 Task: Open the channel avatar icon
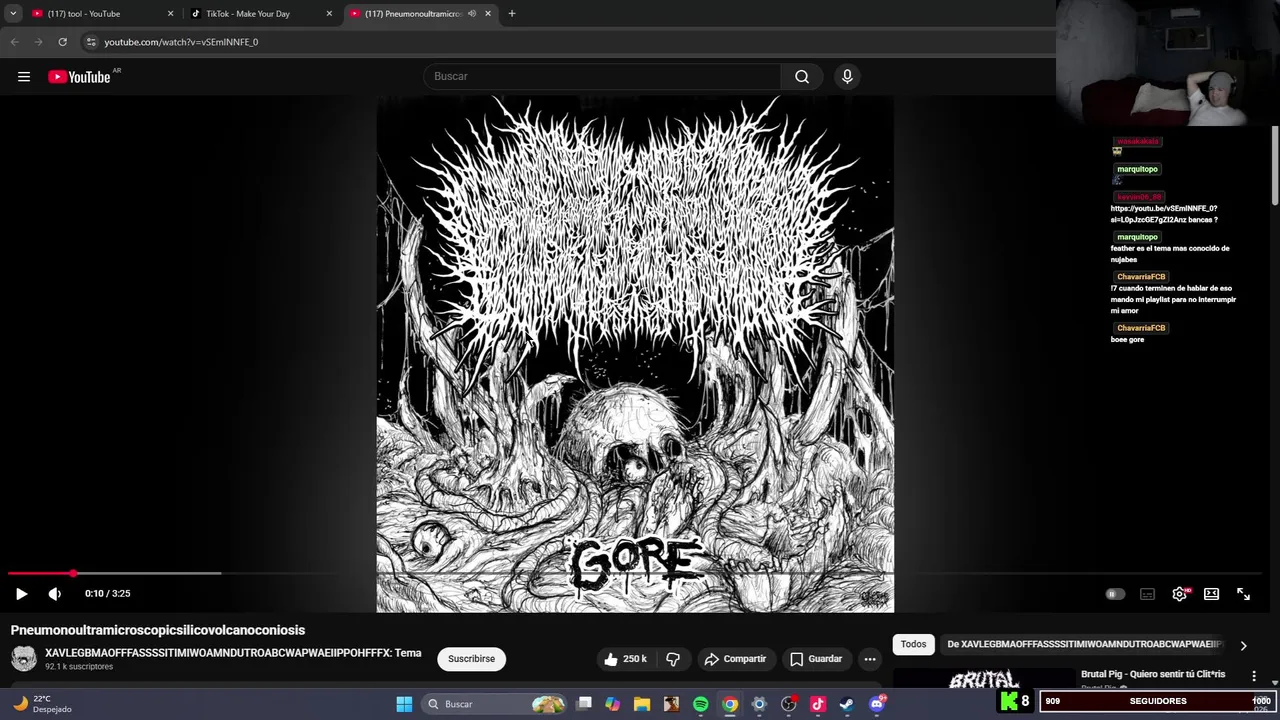24,658
